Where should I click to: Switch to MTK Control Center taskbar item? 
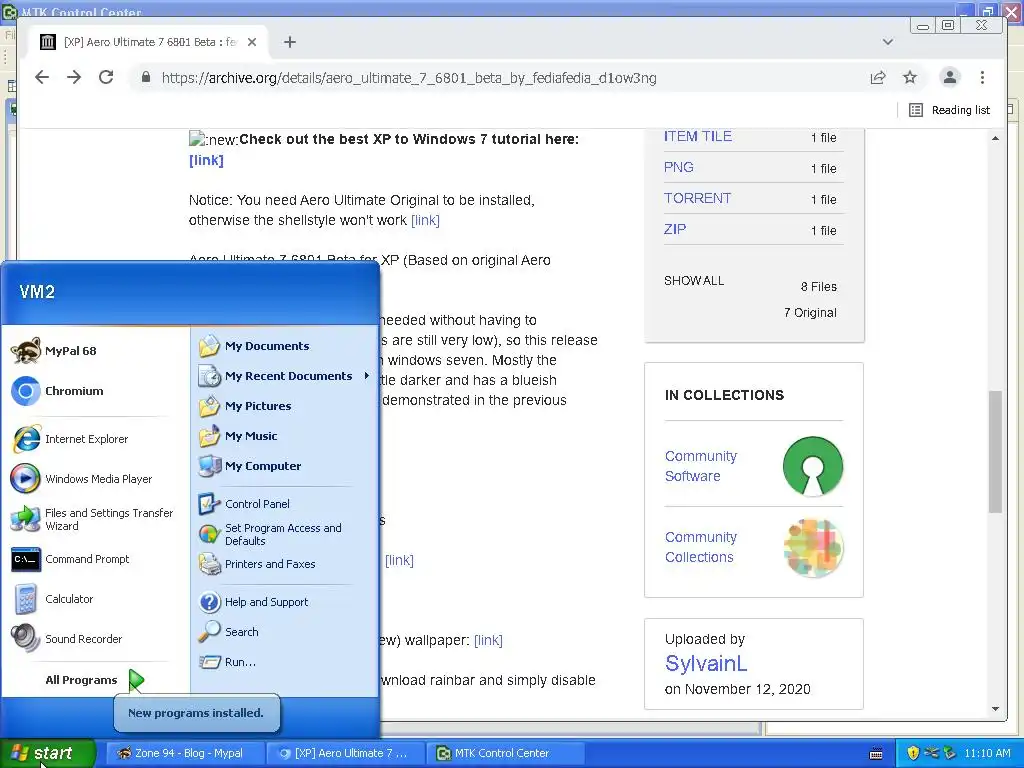(505, 753)
